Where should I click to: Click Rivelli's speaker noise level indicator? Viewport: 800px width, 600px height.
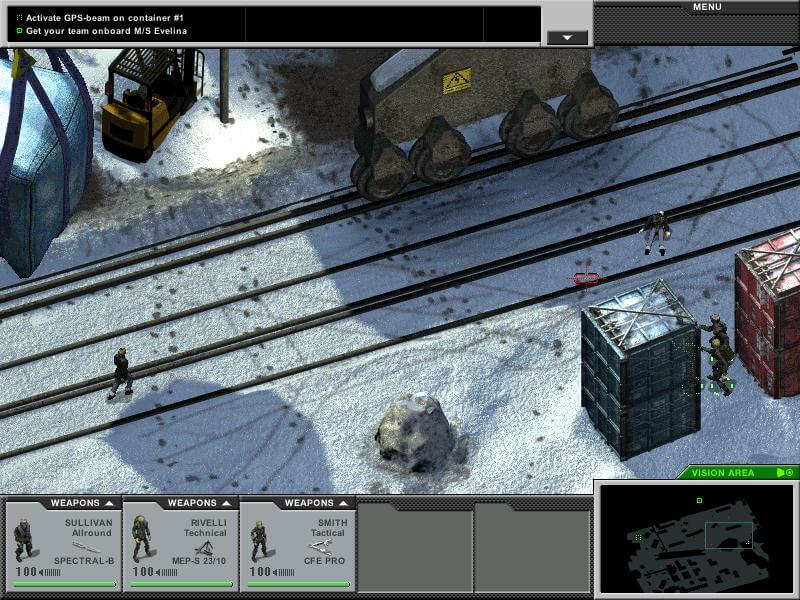pyautogui.click(x=166, y=572)
